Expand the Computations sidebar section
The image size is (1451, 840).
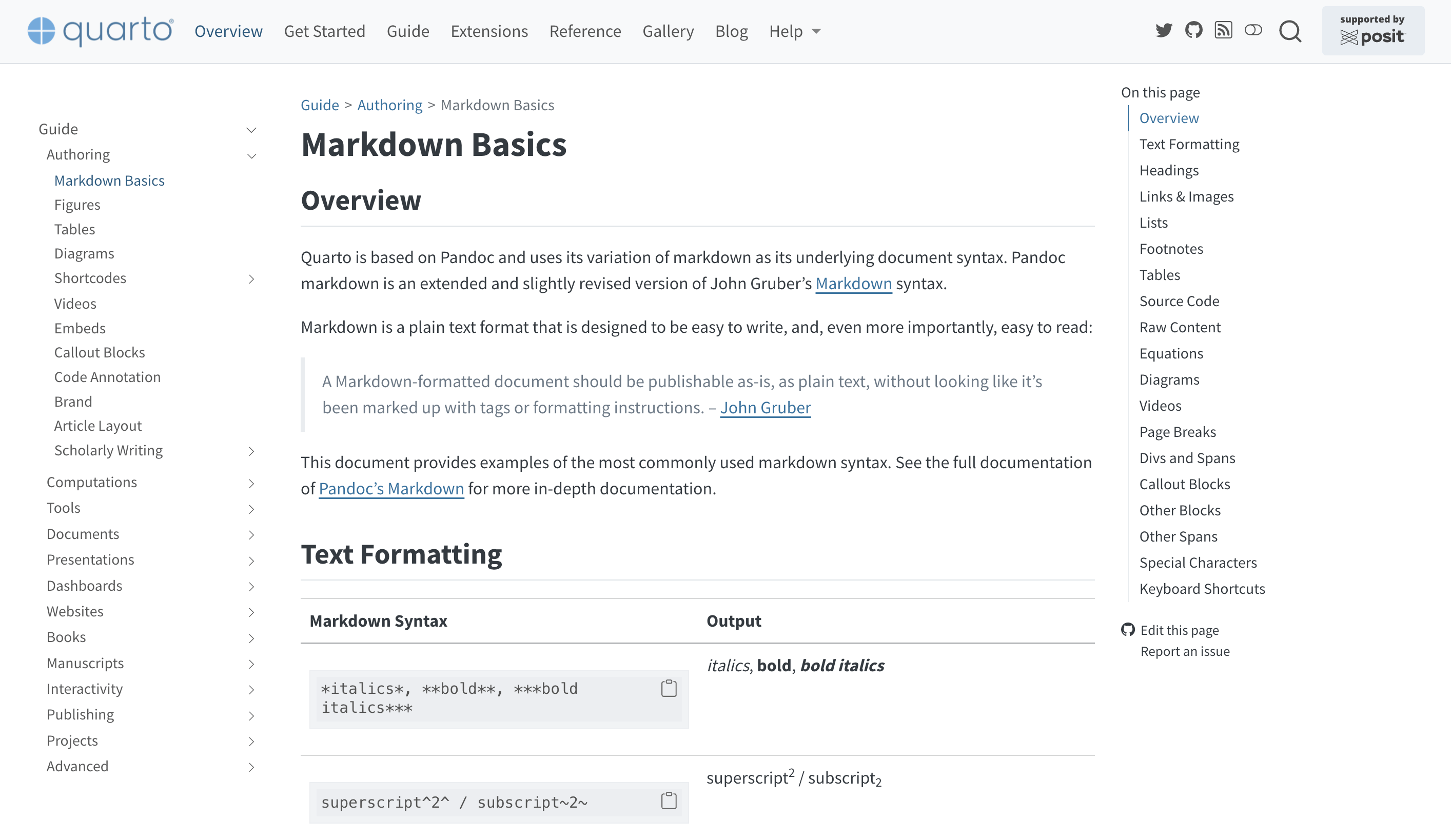[251, 484]
